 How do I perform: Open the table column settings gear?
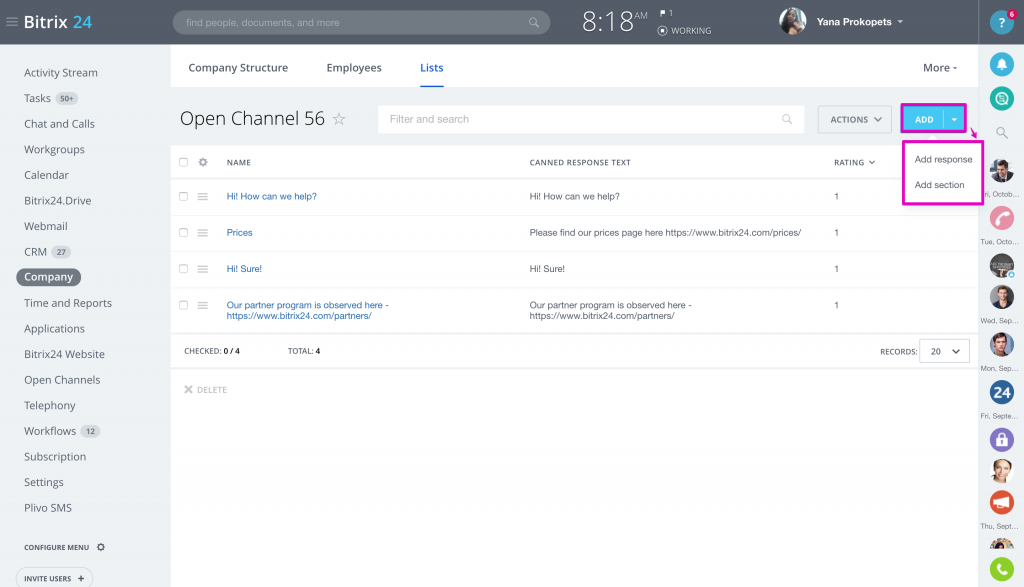point(203,162)
